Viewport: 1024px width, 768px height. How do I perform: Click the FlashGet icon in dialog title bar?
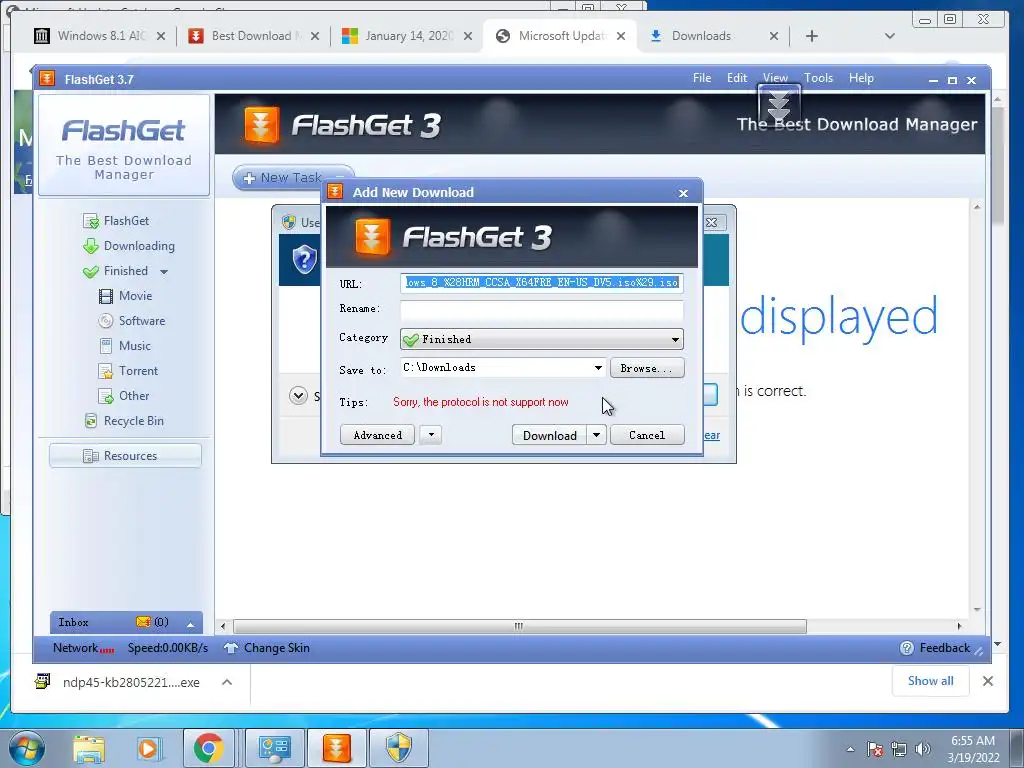pos(335,191)
